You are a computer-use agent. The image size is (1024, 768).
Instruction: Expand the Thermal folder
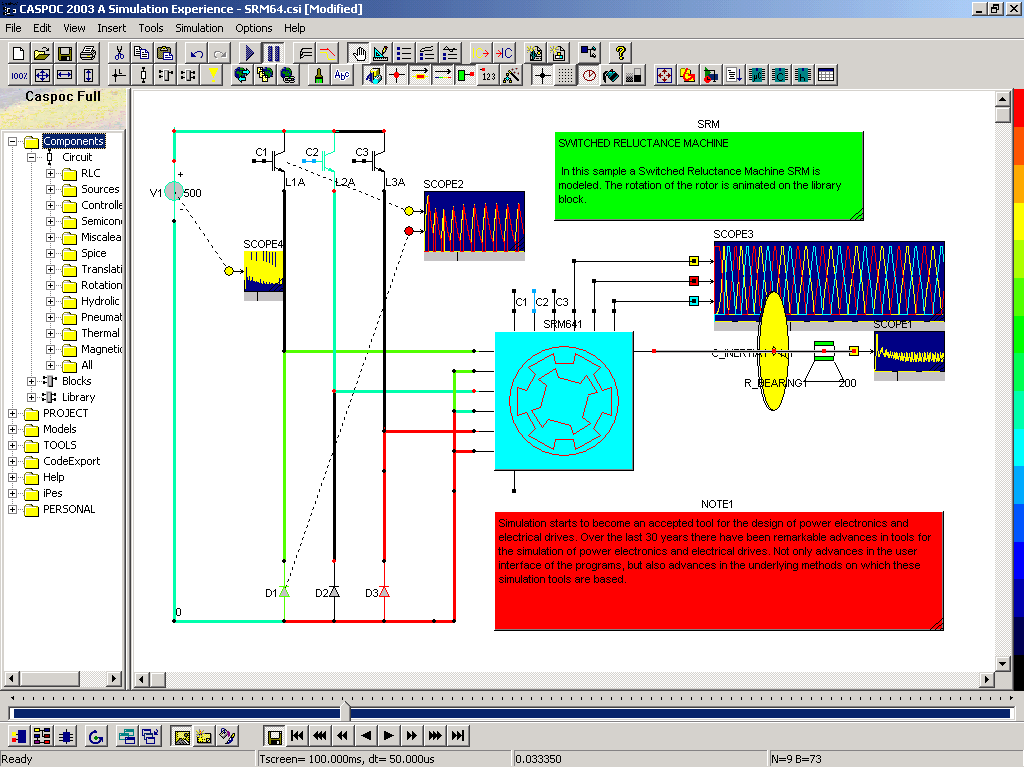(50, 333)
